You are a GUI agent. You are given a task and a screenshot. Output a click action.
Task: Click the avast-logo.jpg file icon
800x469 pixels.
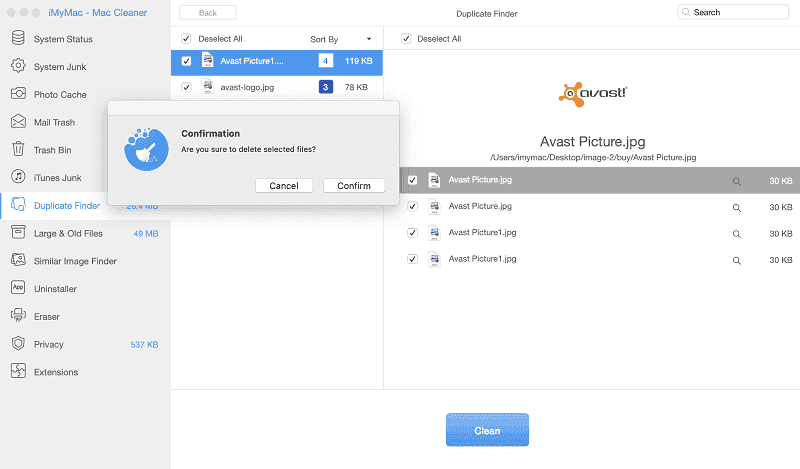[x=208, y=87]
